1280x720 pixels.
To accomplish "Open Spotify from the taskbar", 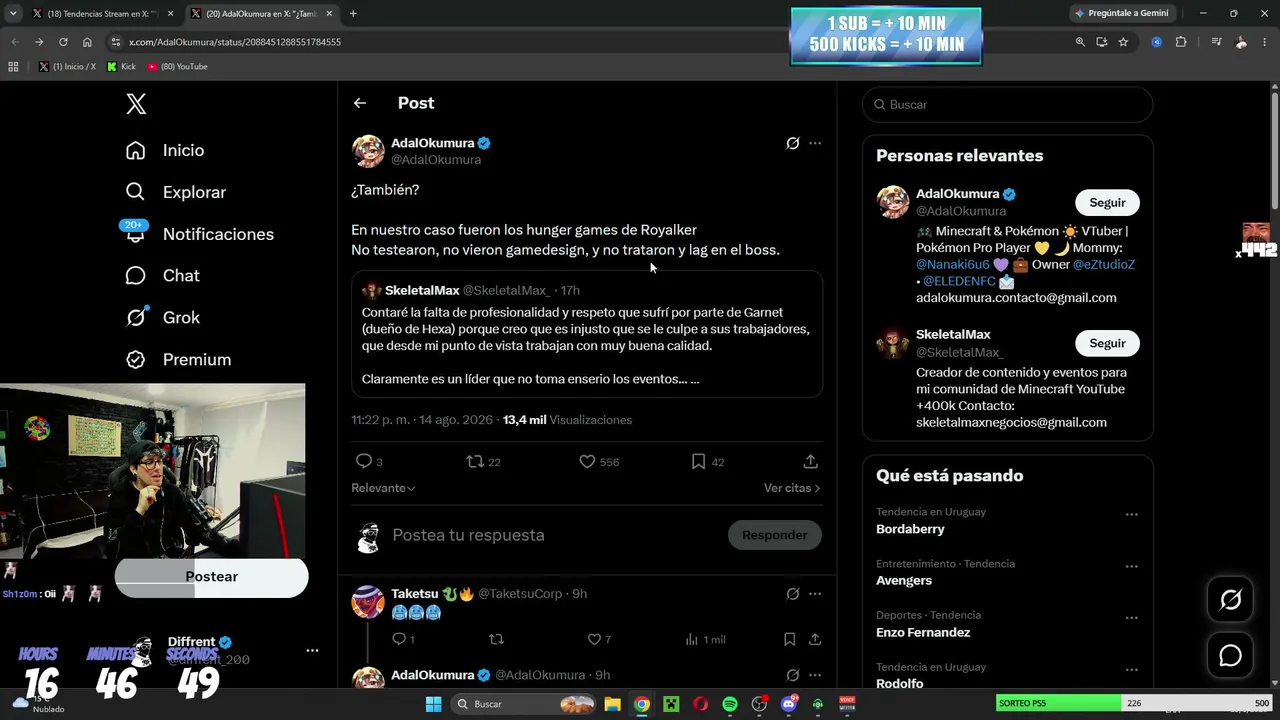I will click(x=730, y=704).
